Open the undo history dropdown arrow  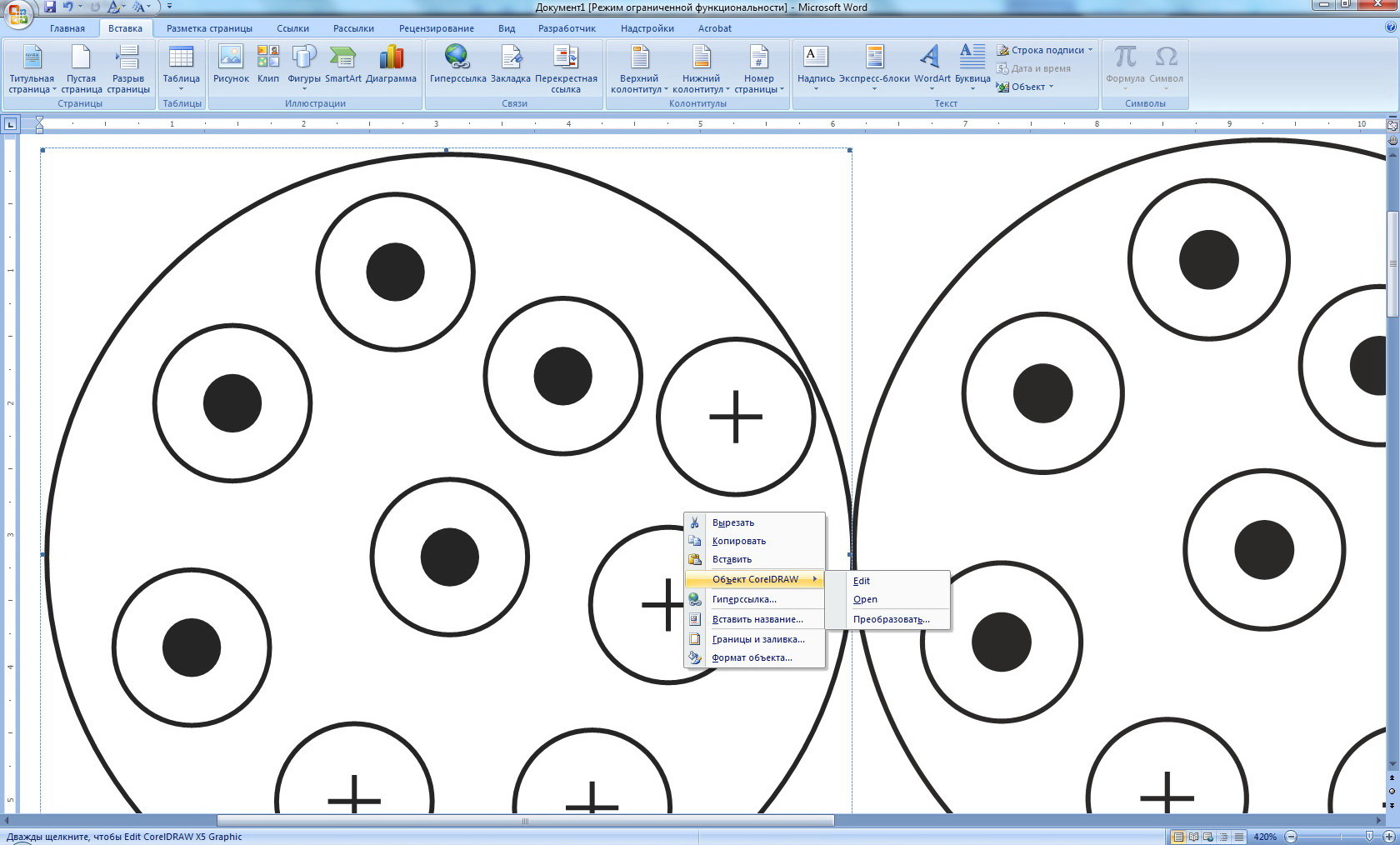pyautogui.click(x=80, y=7)
